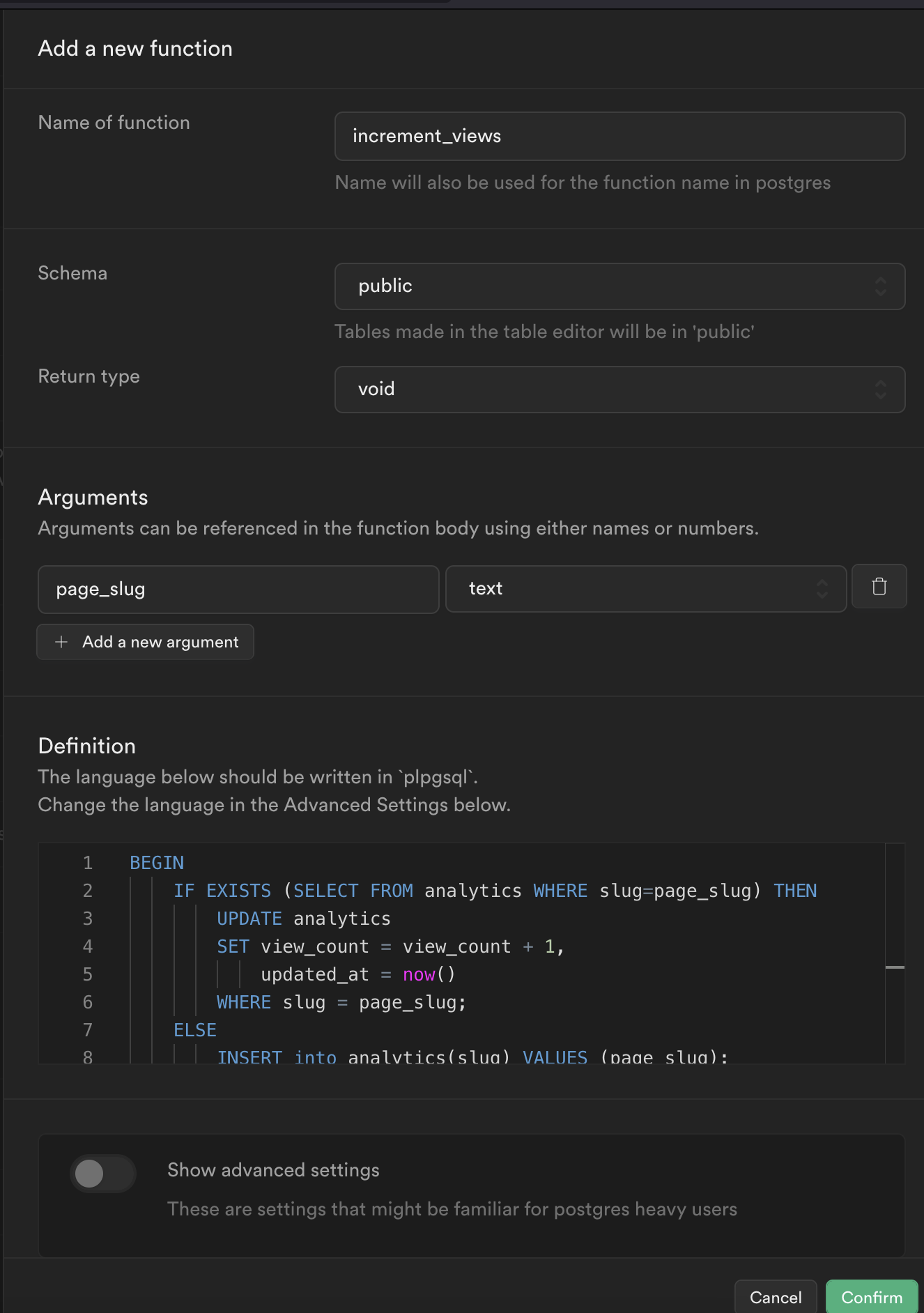Click the function name field increment_views
The height and width of the screenshot is (1313, 924).
[x=619, y=137]
